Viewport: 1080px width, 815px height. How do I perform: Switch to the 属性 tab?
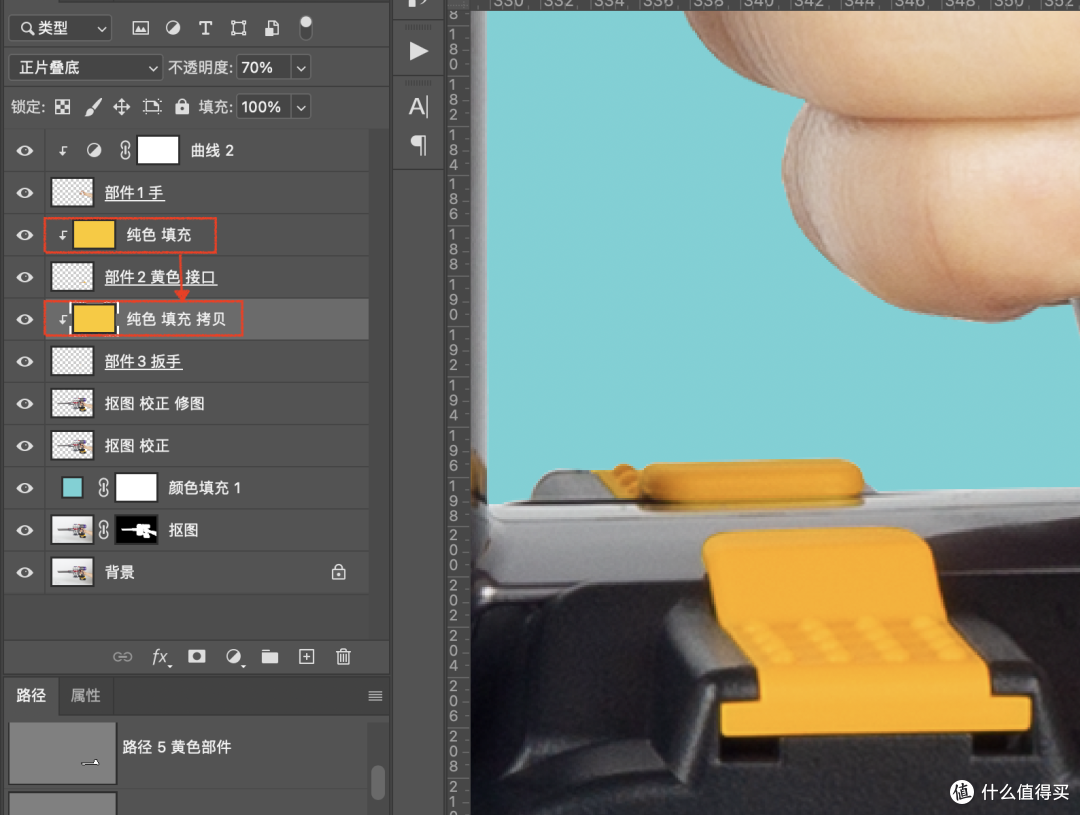85,695
